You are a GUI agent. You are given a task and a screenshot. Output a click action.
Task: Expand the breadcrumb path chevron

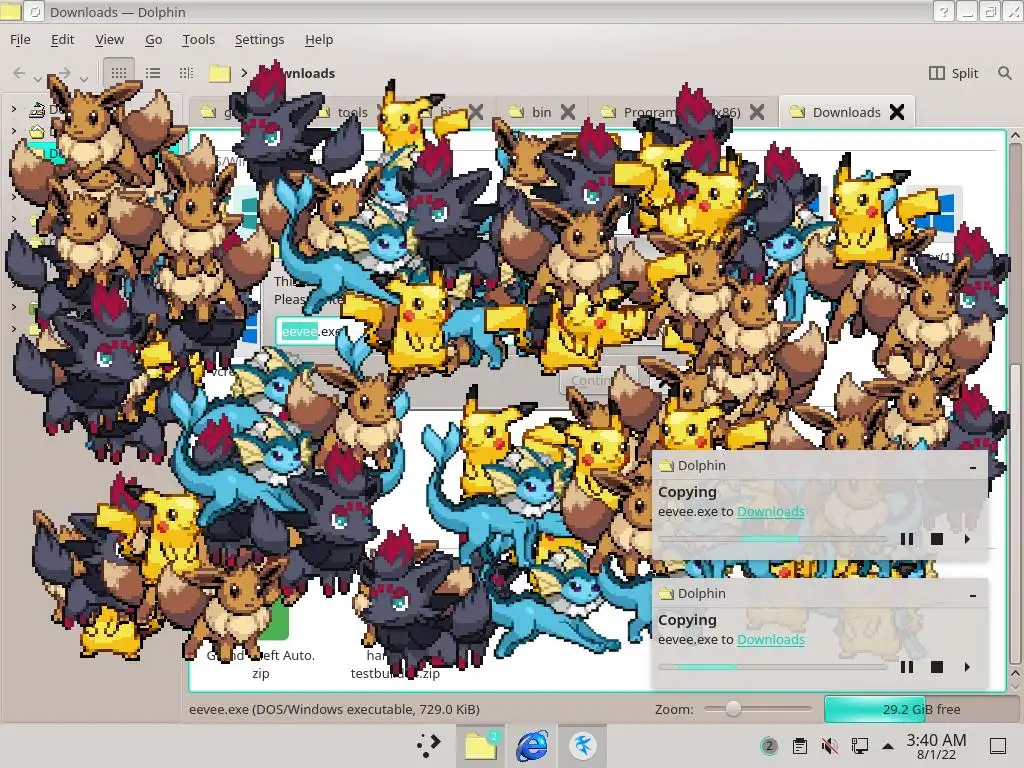(244, 73)
